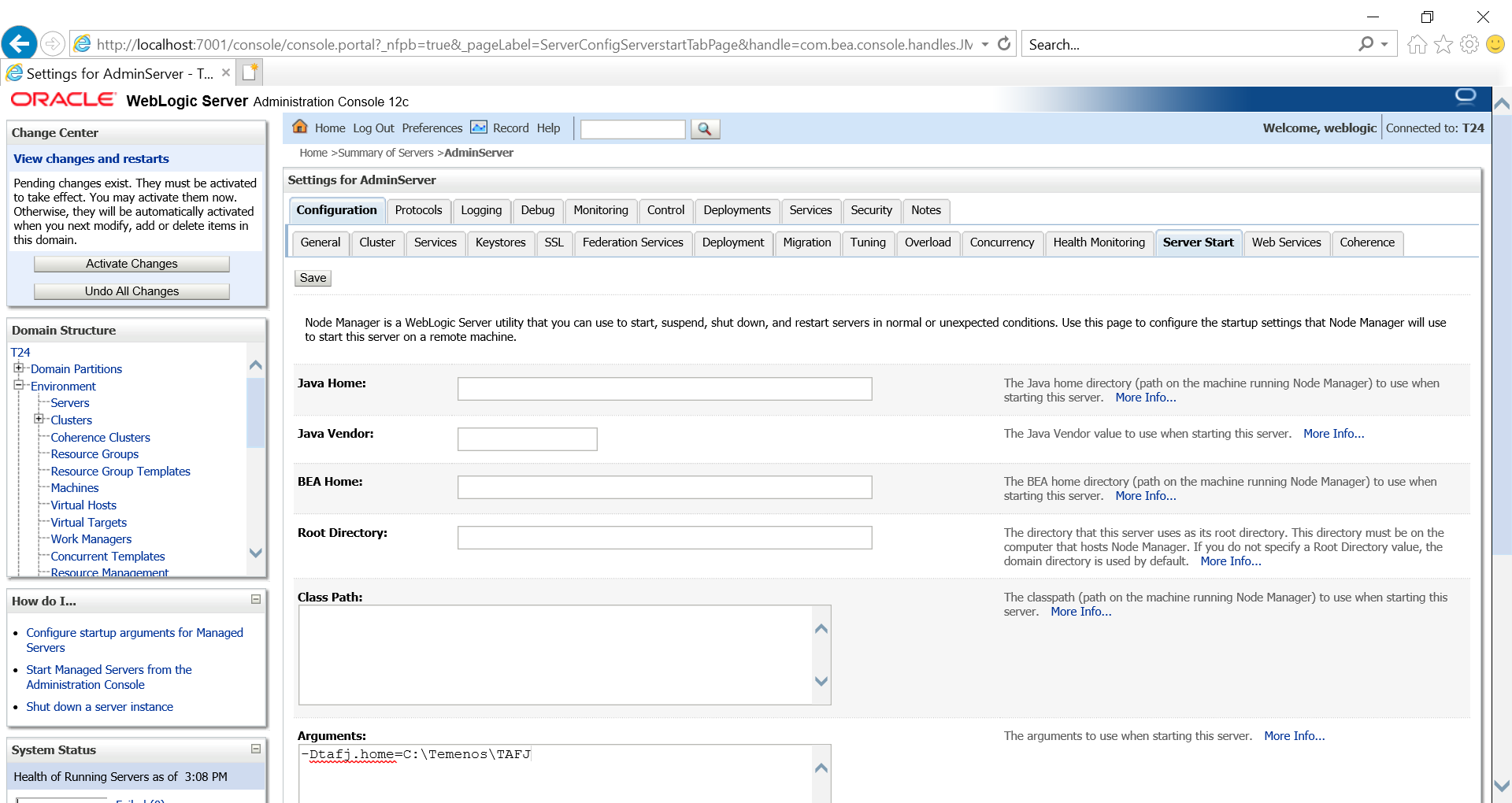
Task: Click the Home house icon in console toolbar
Action: click(300, 127)
